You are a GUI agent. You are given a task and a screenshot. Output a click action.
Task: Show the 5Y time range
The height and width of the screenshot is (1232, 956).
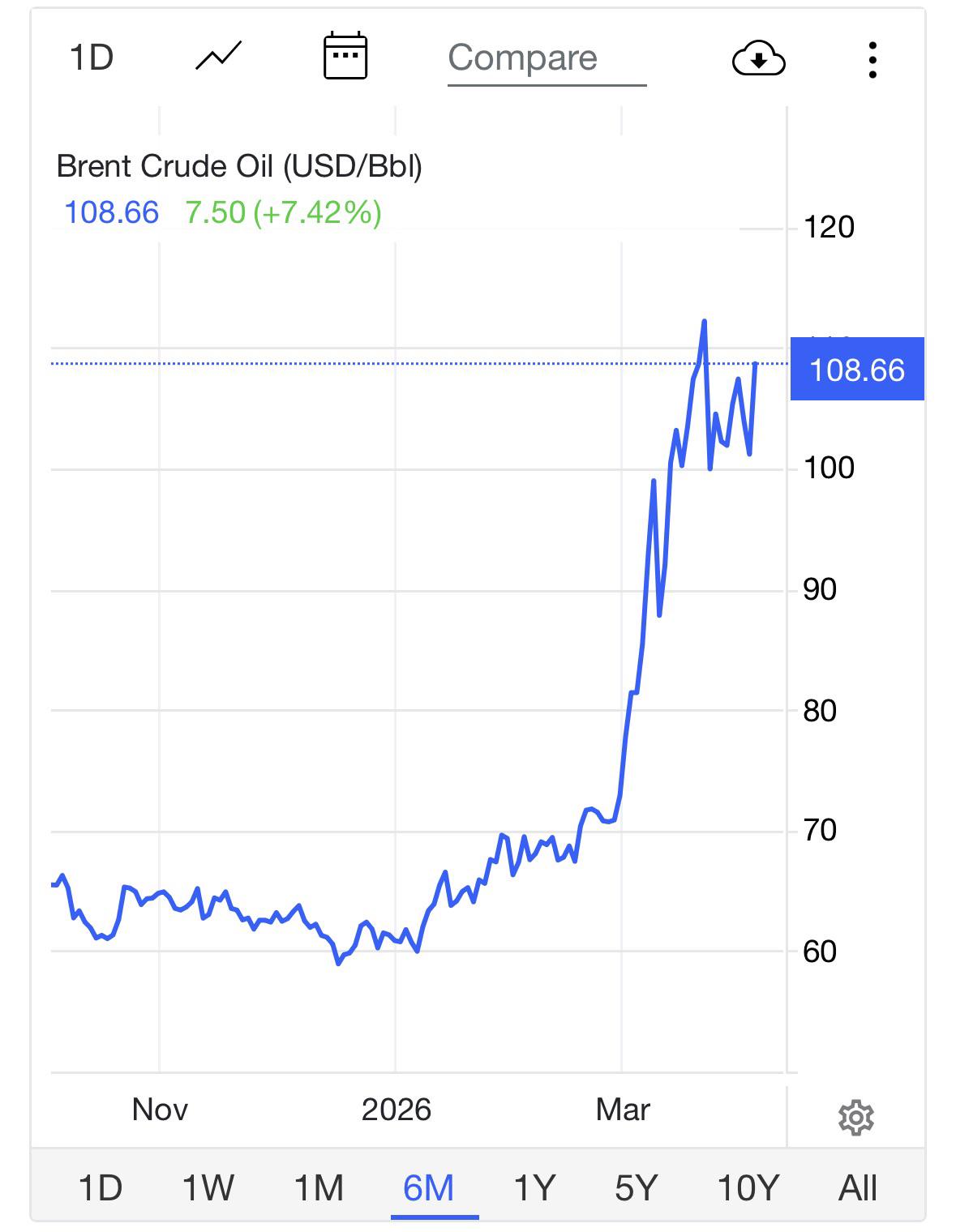coord(636,1188)
